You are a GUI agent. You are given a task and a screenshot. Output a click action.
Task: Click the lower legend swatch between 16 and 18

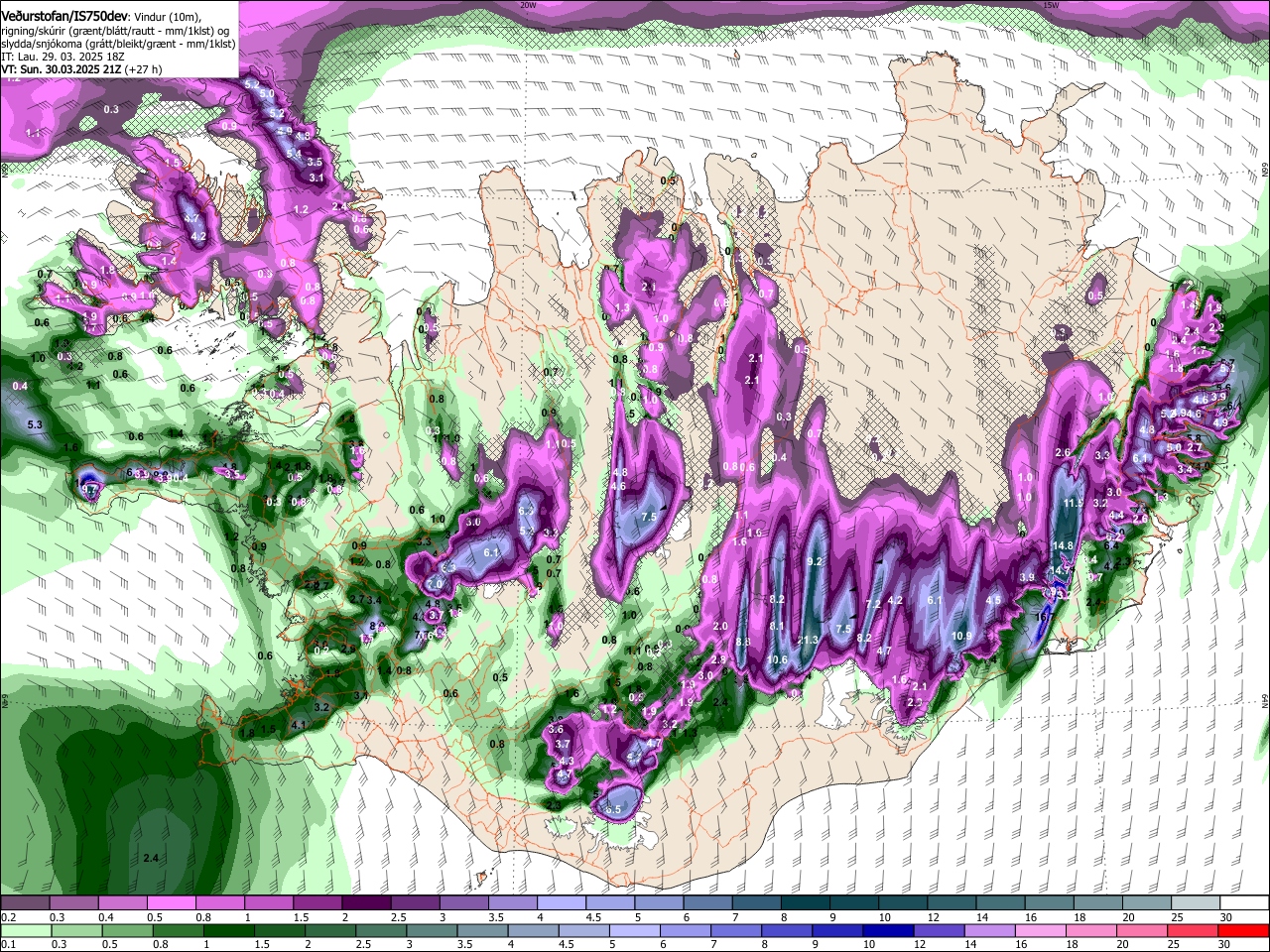click(1041, 931)
